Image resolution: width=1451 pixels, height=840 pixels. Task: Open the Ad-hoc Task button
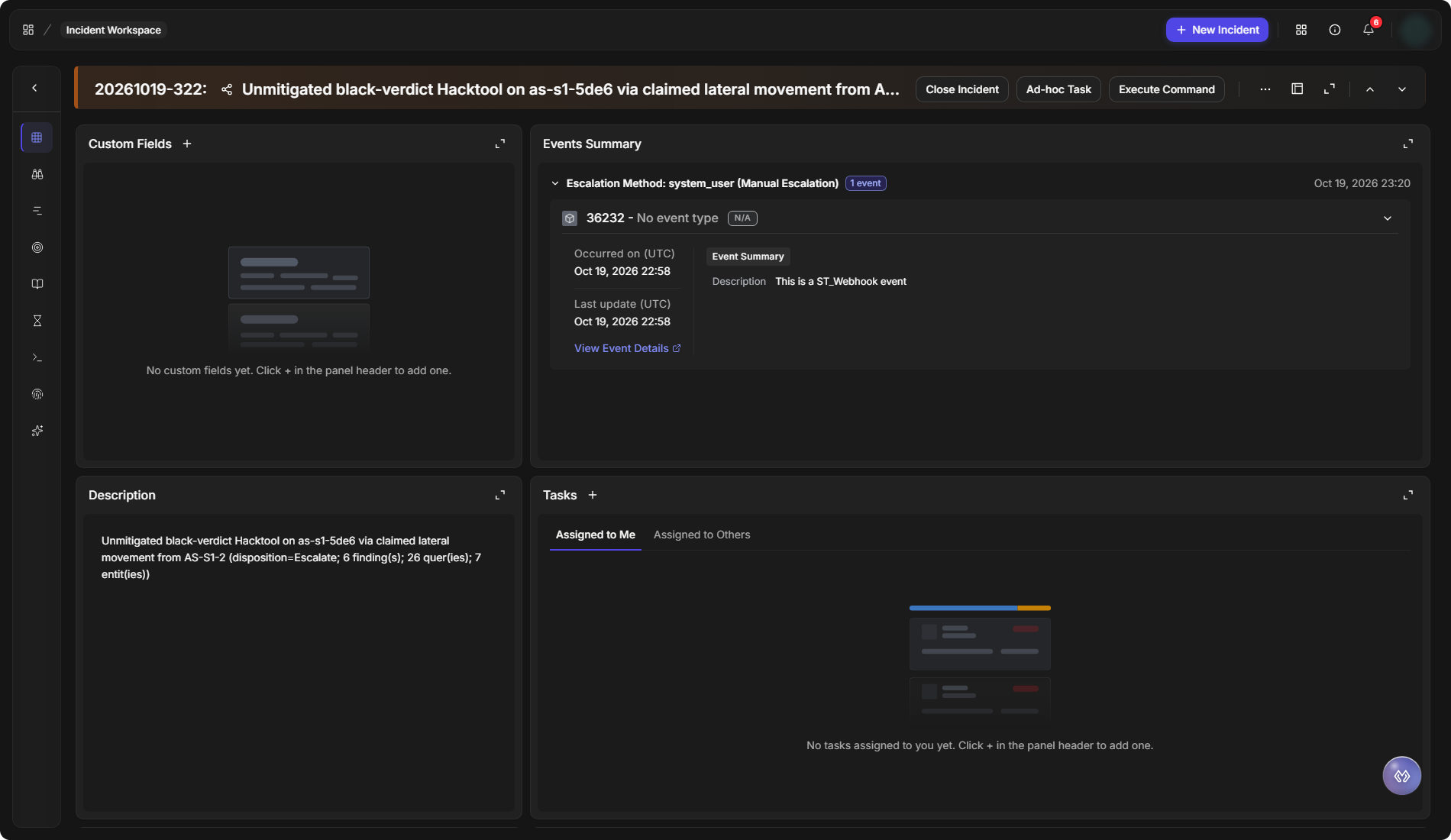pos(1058,89)
